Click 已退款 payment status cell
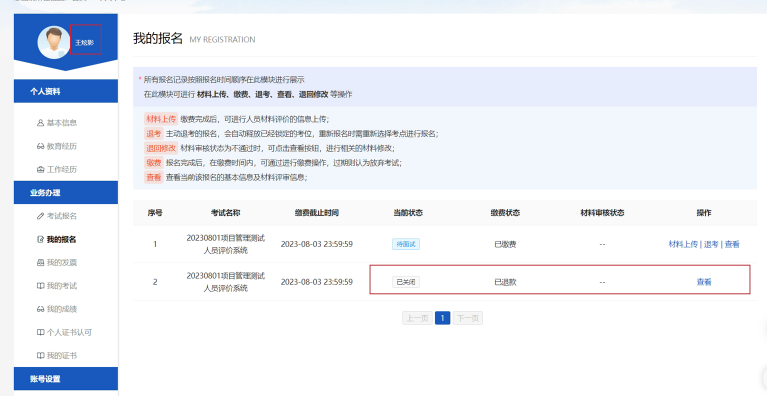Screen dimensions: 767x396 click(505, 282)
